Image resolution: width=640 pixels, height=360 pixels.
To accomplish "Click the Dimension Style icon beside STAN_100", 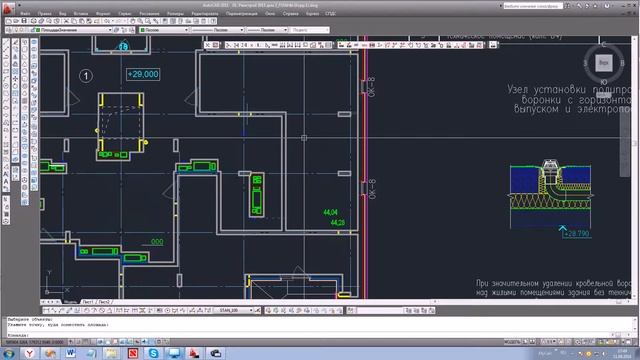I will coord(258,311).
